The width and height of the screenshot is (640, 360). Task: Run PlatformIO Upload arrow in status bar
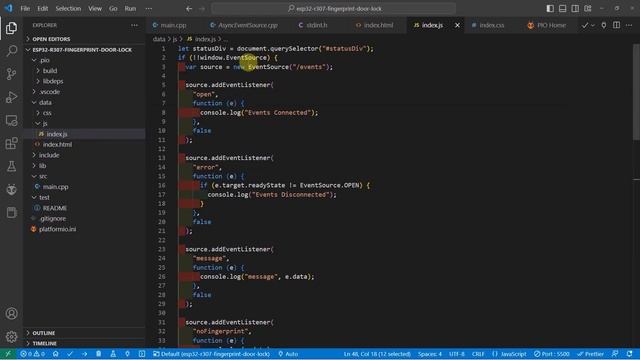(x=84, y=354)
